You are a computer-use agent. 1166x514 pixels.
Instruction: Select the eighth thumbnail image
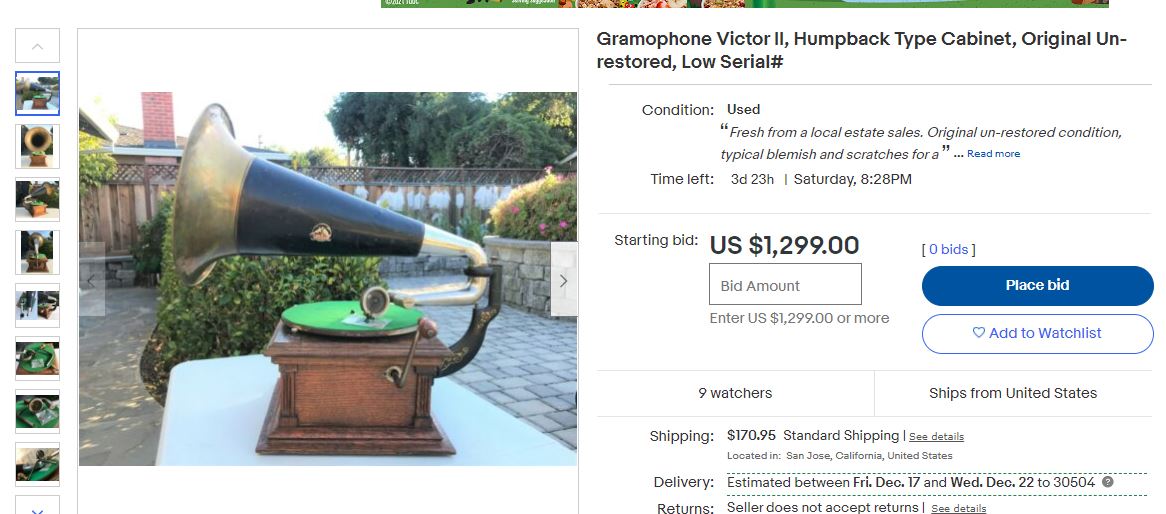coord(37,464)
